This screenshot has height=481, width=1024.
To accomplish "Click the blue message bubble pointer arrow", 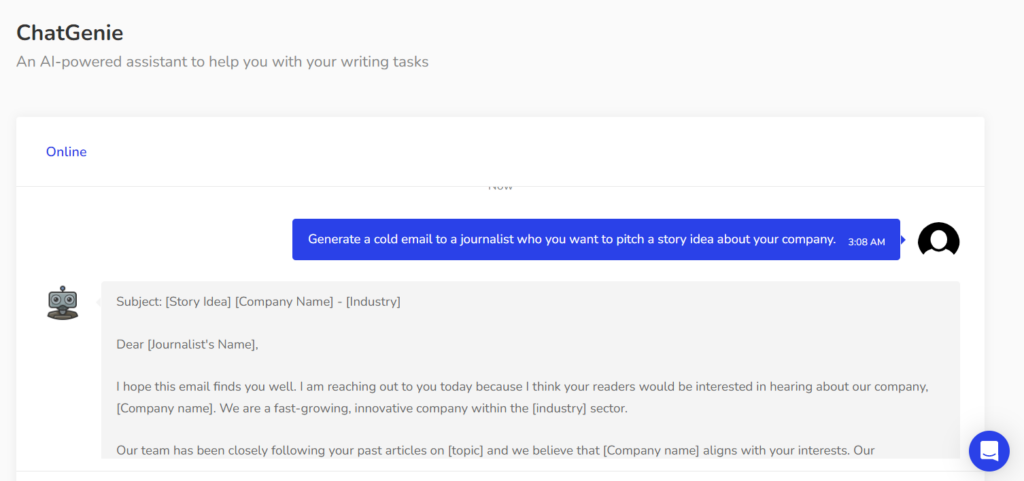I will pyautogui.click(x=903, y=240).
